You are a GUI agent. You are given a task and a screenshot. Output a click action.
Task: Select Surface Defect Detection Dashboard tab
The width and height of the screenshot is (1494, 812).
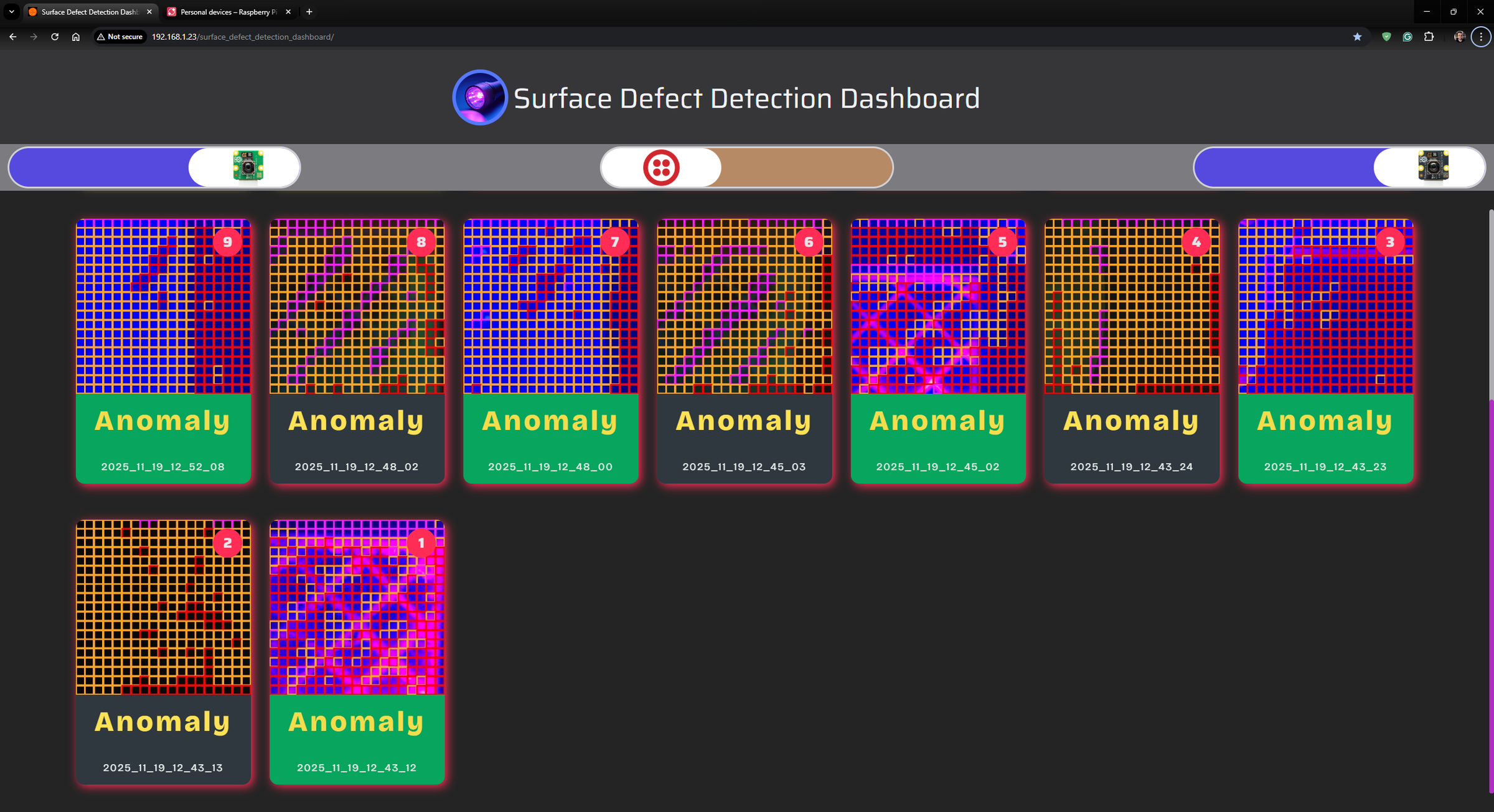point(90,12)
